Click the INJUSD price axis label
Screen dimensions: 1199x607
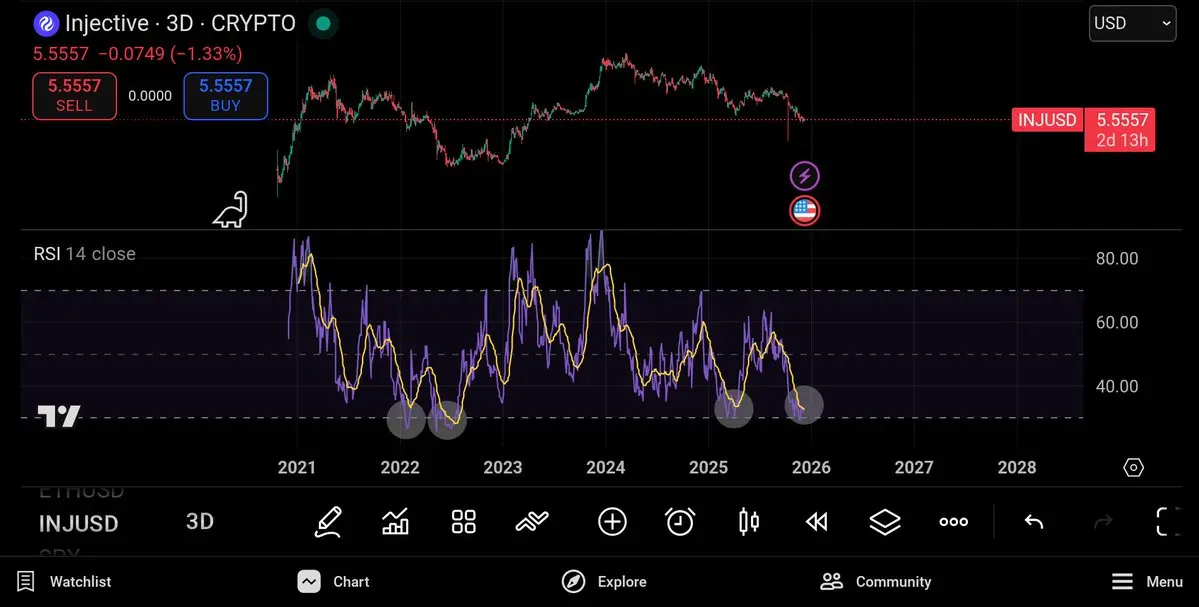(1047, 120)
